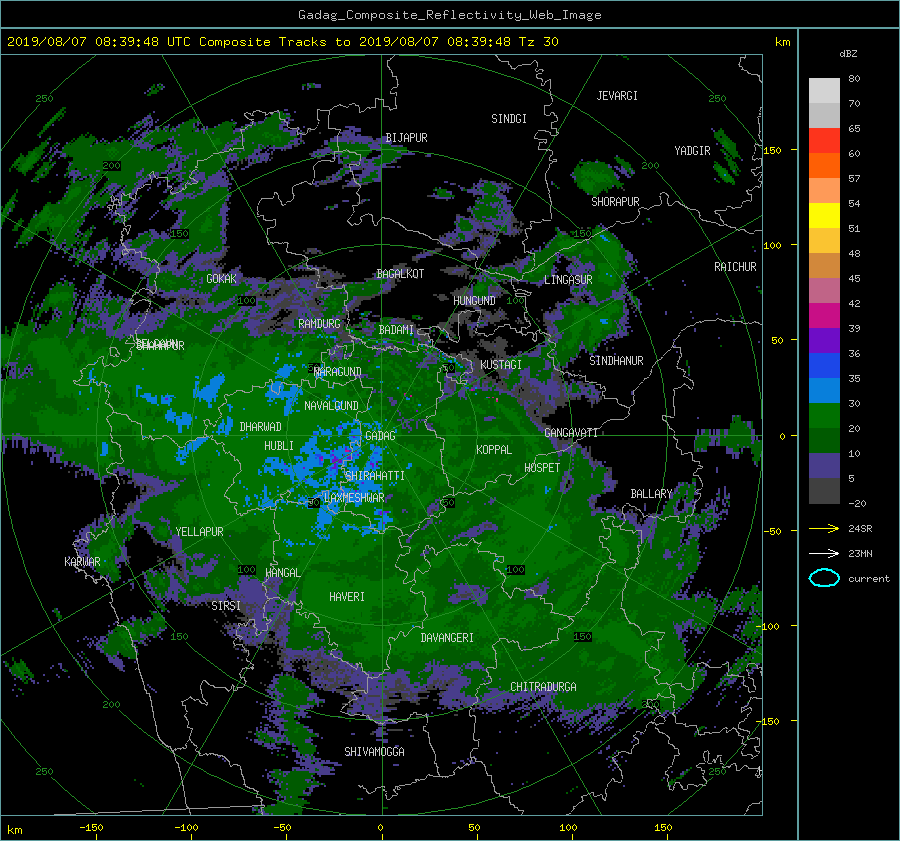The image size is (900, 841).
Task: Click the YELLAPUR city label
Action: pos(199,532)
